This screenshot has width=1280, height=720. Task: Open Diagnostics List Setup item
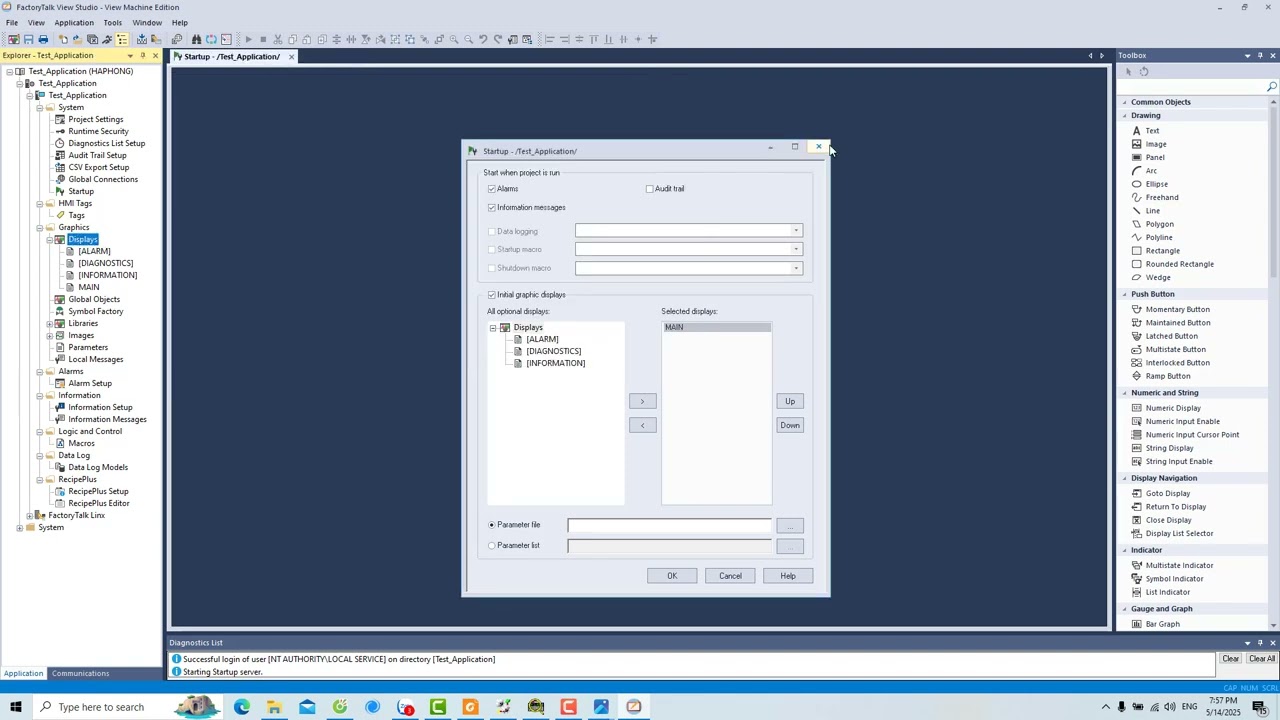pos(106,143)
